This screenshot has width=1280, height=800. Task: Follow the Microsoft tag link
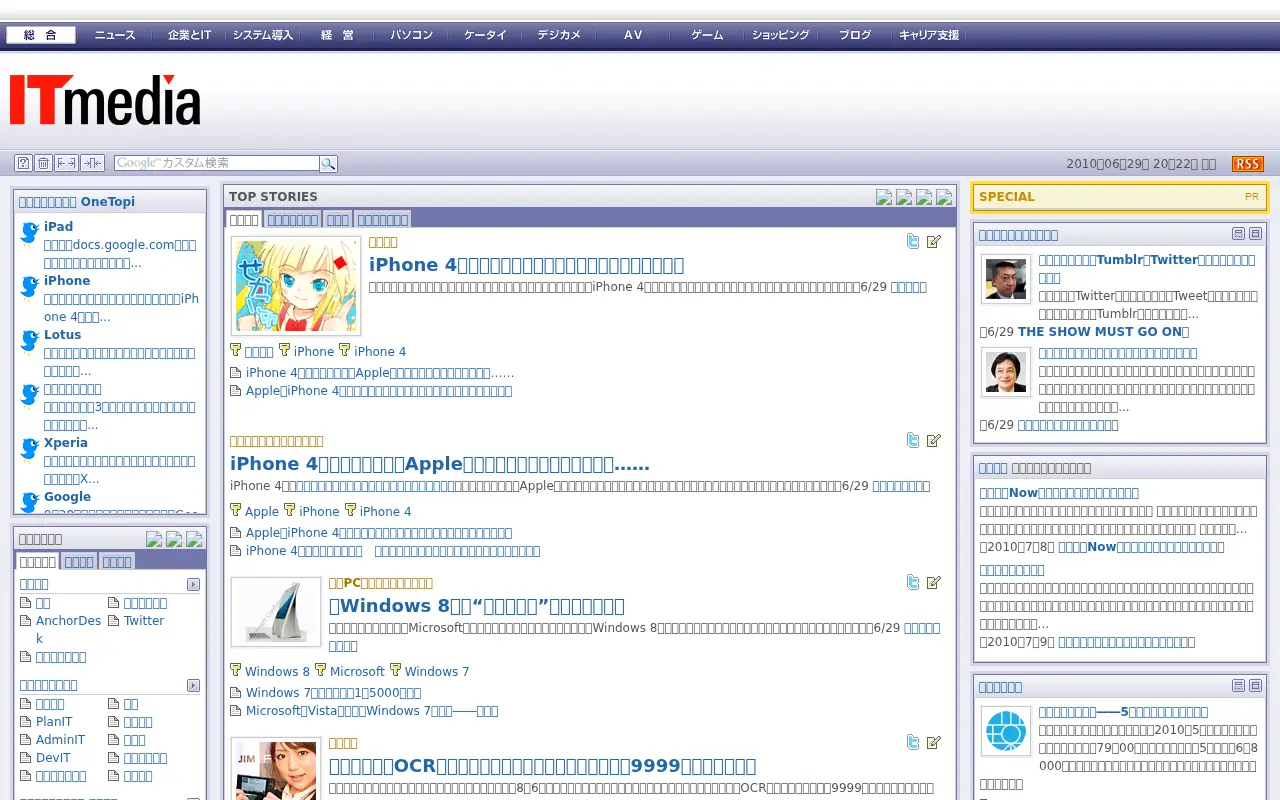357,672
